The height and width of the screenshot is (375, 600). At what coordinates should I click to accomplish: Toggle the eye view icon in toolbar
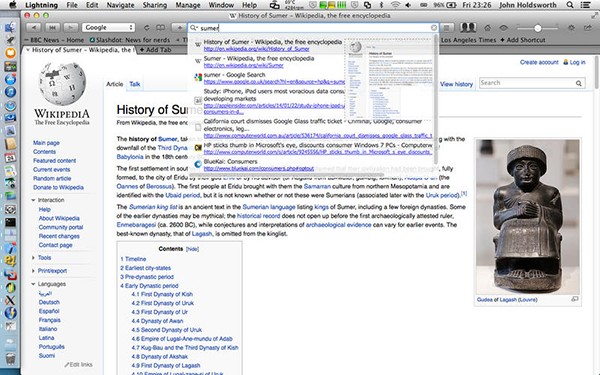click(x=504, y=28)
